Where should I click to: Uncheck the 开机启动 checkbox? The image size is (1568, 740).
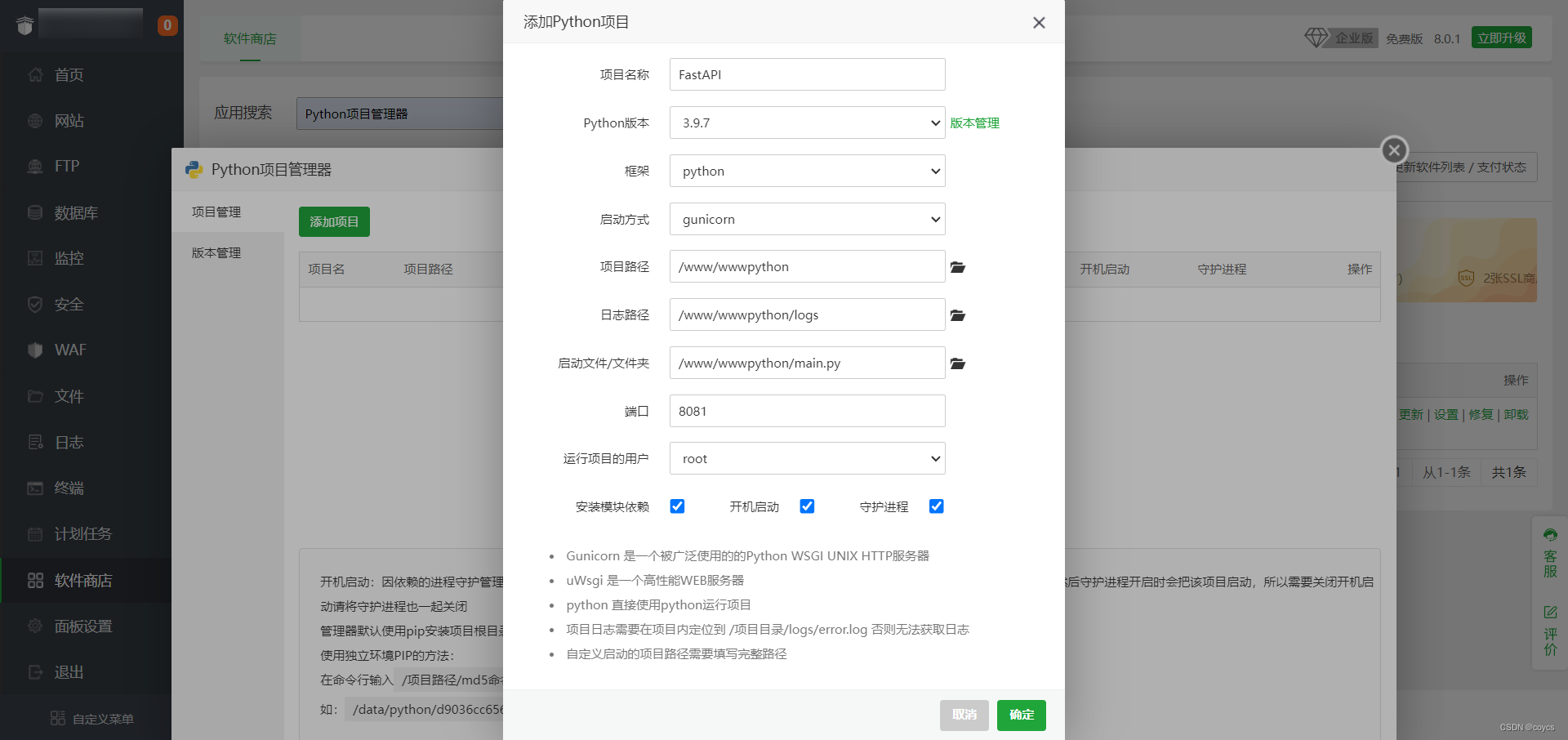coord(807,506)
